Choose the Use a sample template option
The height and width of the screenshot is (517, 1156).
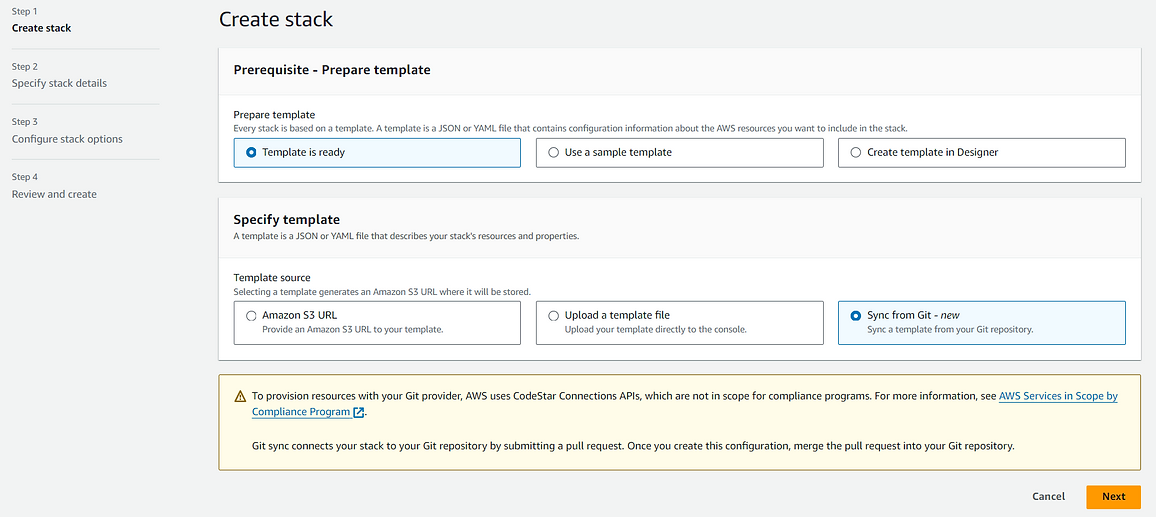[x=679, y=153]
